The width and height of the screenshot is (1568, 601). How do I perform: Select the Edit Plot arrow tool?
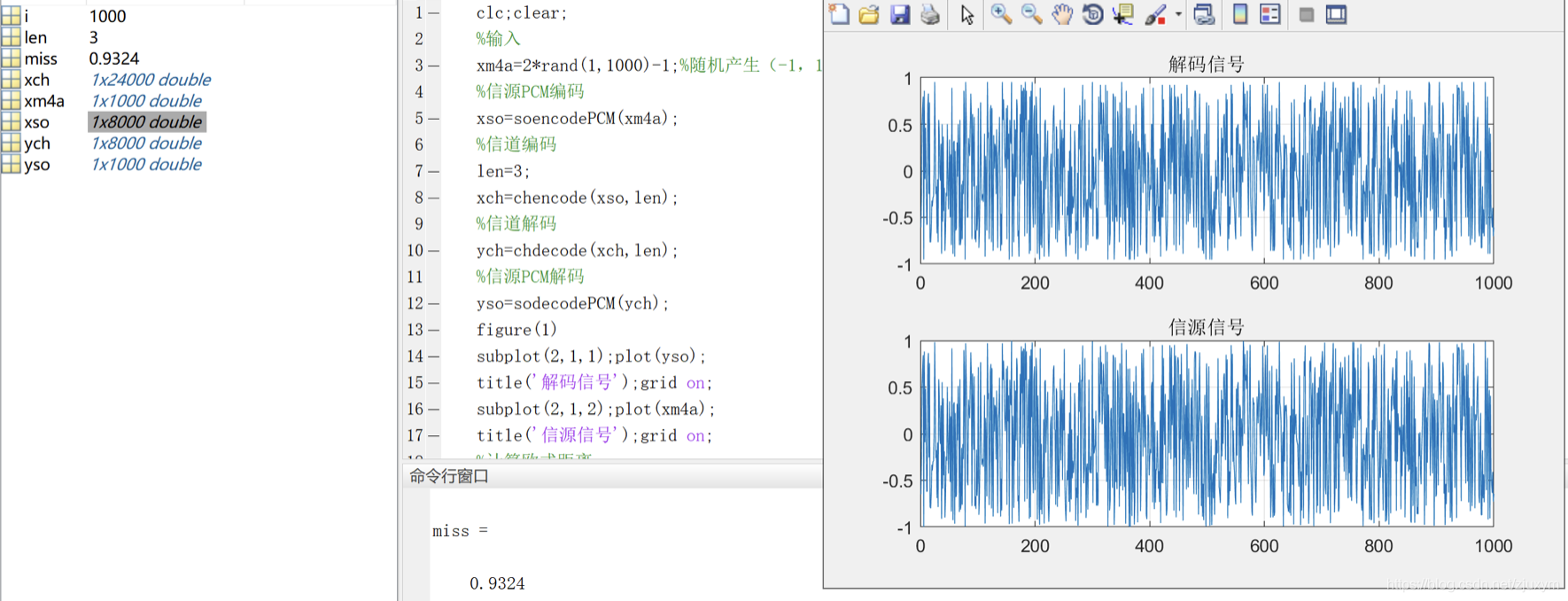[x=967, y=14]
